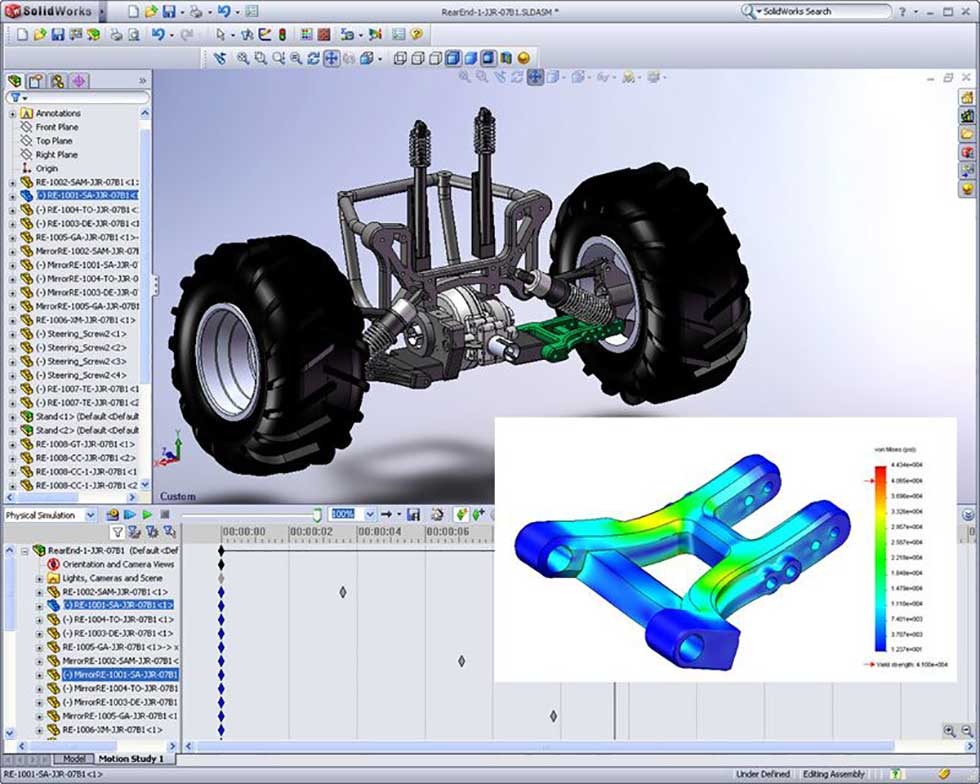980x784 pixels.
Task: Open Print Preview from the Standard toolbar
Action: 133,34
